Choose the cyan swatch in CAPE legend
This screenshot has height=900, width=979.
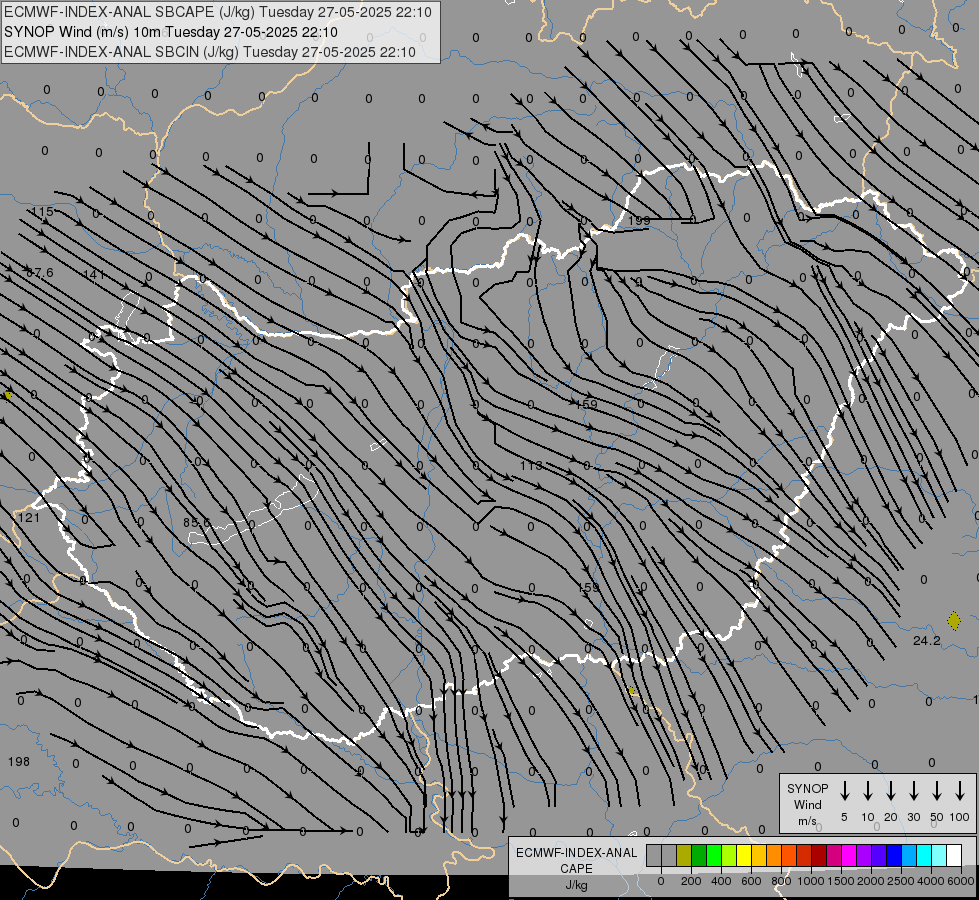(923, 856)
